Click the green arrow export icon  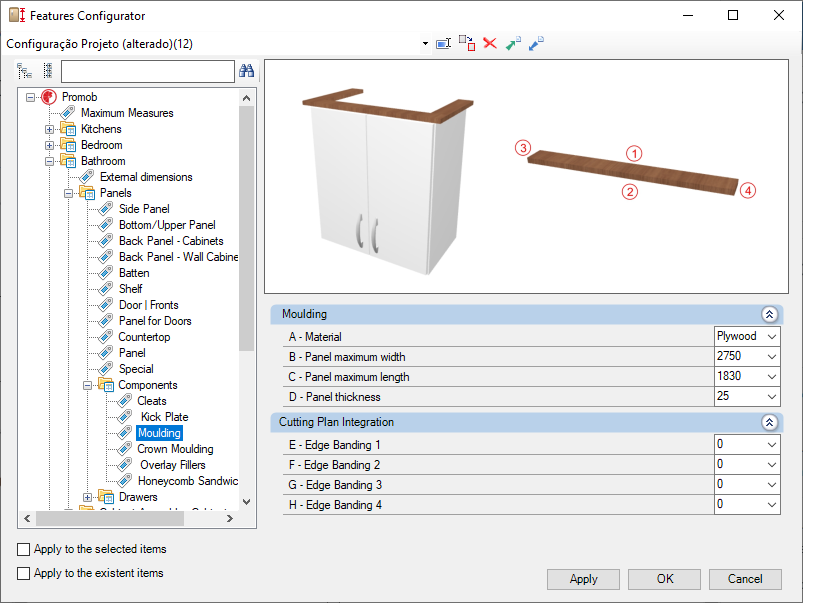pos(513,44)
